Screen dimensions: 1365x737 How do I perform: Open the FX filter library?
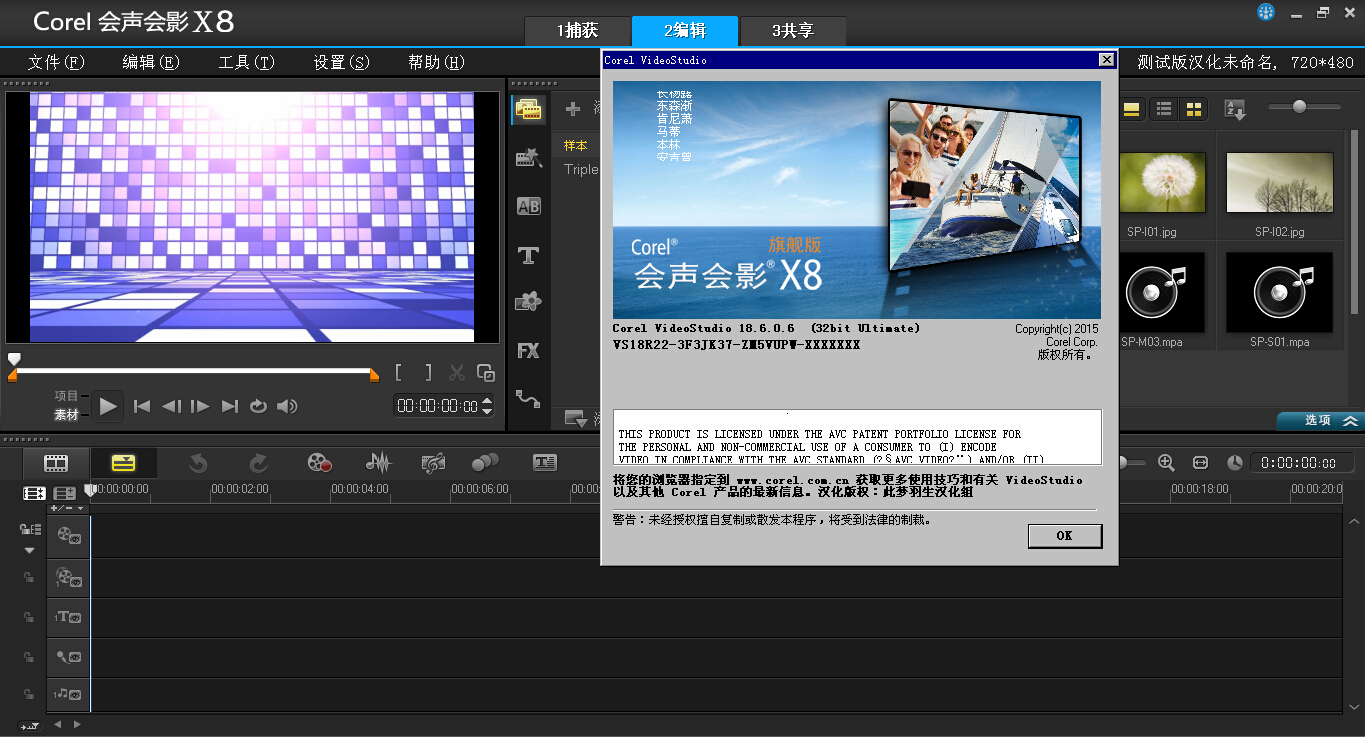coord(528,351)
